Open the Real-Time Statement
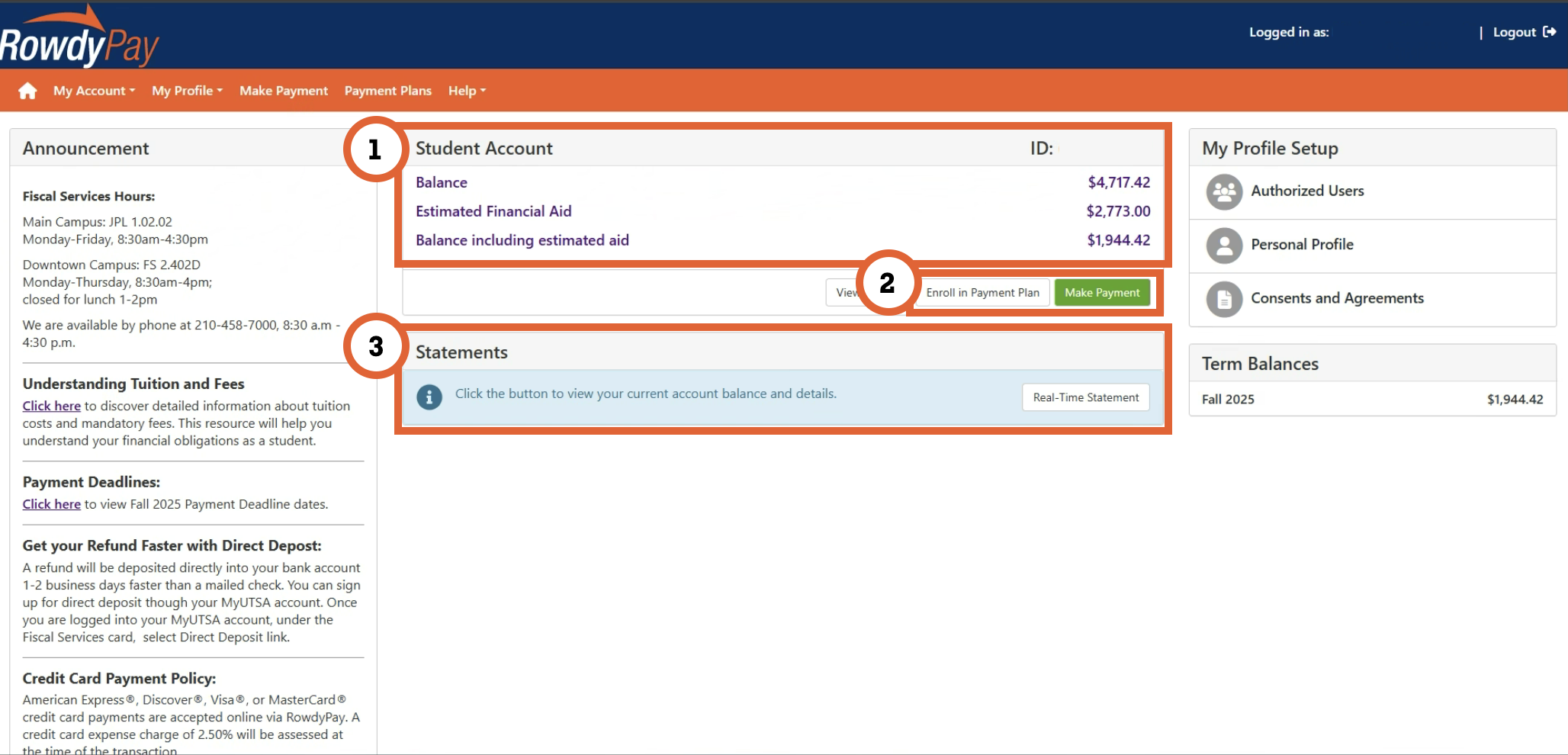 1085,397
